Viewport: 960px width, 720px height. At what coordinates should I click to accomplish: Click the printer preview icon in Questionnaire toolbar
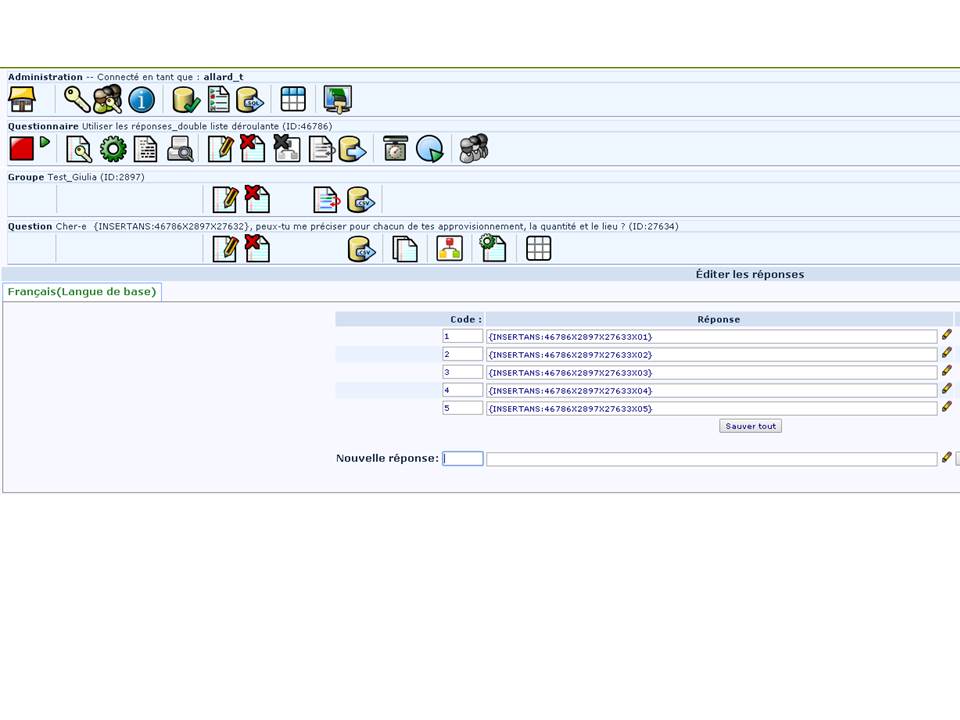point(180,149)
